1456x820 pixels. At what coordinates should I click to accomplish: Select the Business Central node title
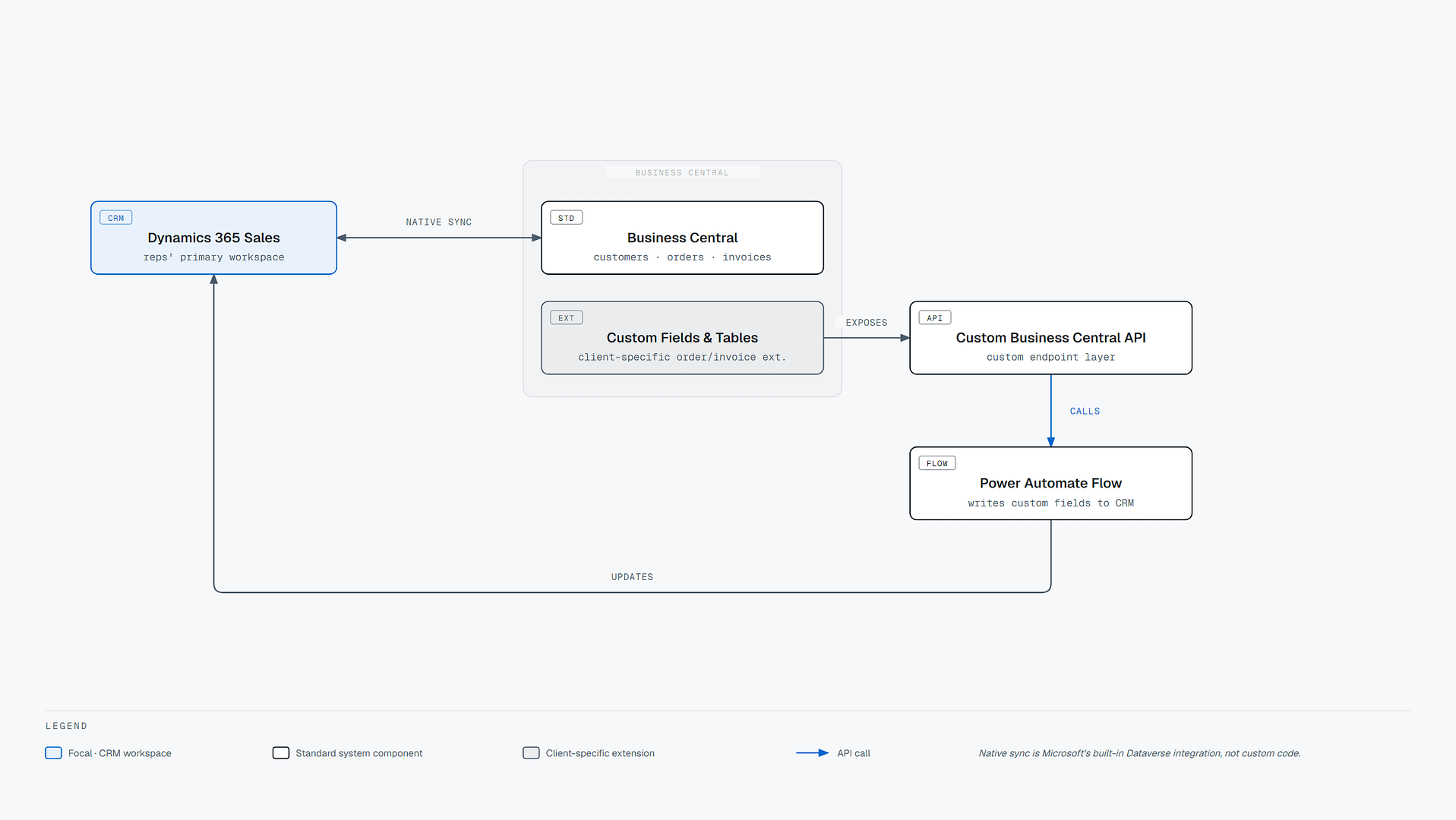(682, 238)
